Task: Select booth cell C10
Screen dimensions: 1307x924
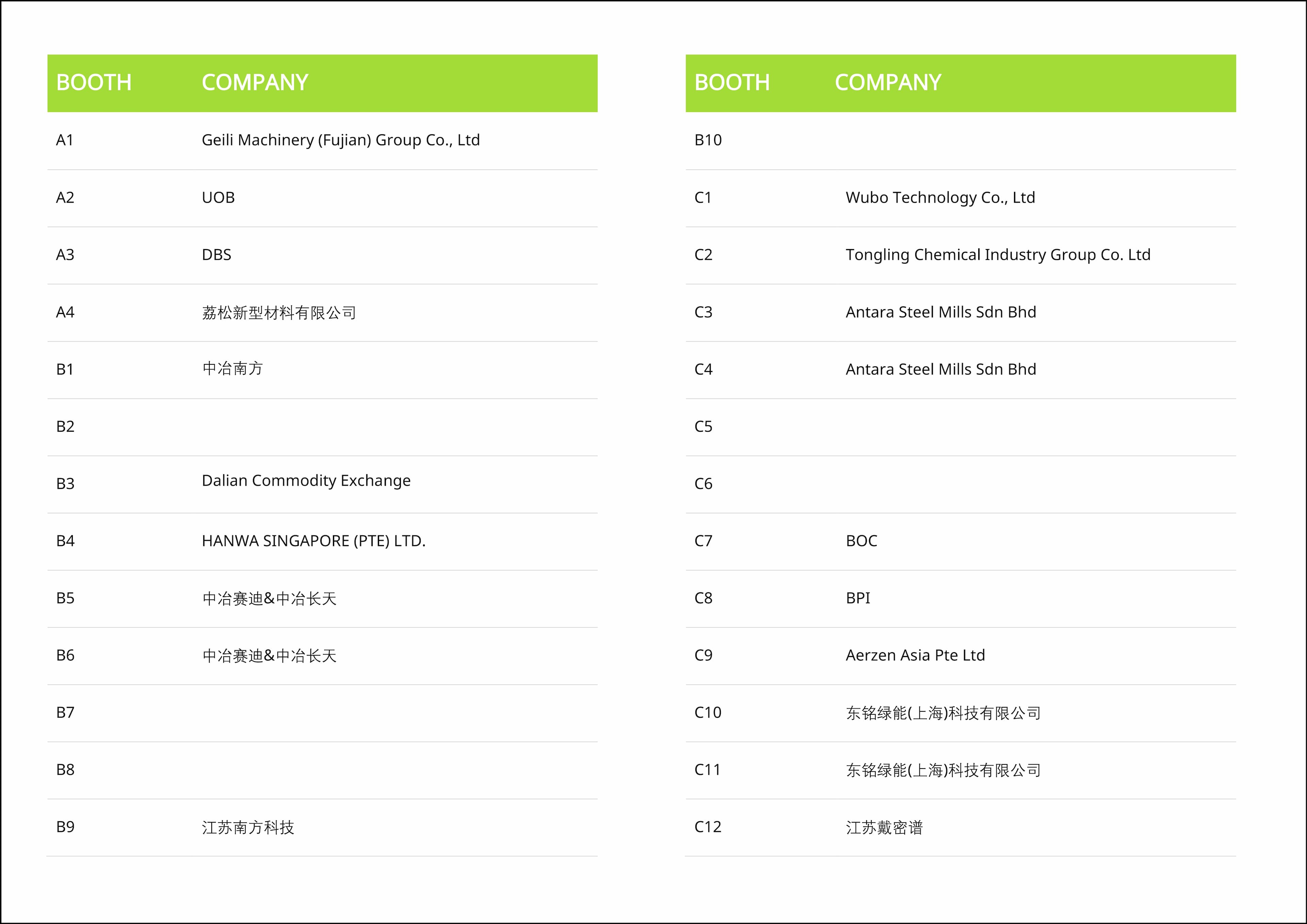Action: (708, 712)
